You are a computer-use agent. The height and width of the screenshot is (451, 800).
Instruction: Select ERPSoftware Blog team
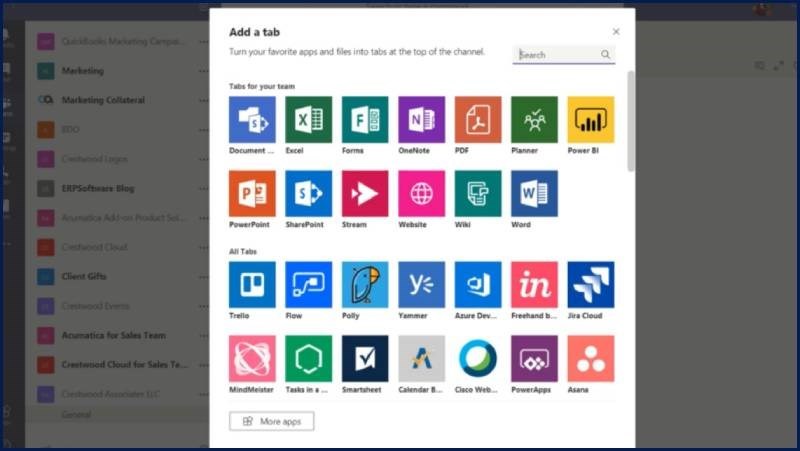click(98, 188)
